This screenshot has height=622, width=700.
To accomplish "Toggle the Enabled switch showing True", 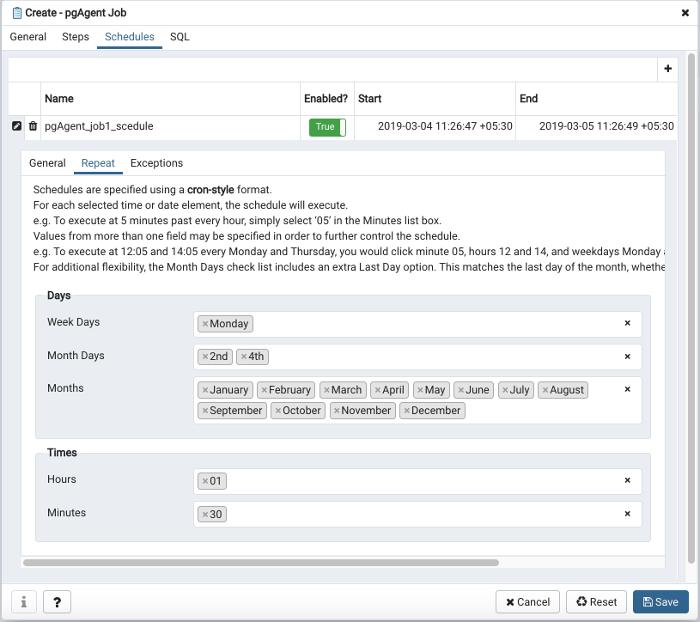I will pyautogui.click(x=327, y=127).
